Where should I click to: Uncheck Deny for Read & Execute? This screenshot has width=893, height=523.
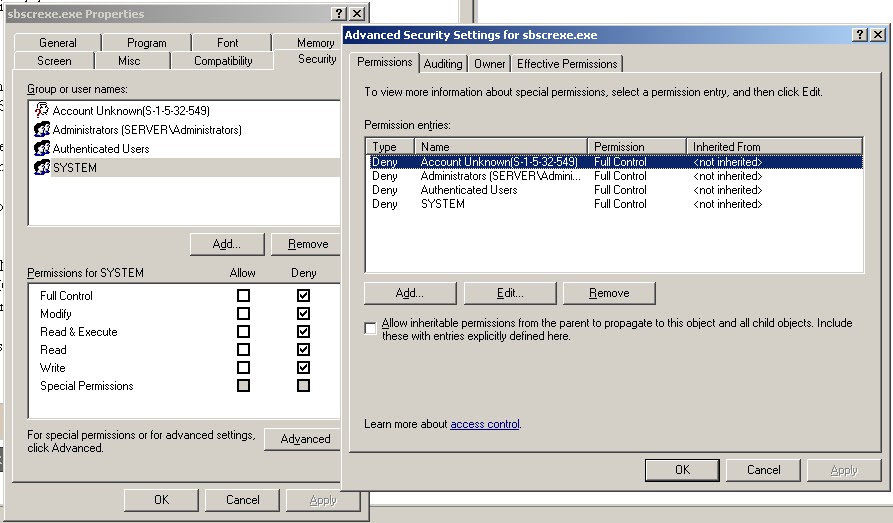pyautogui.click(x=304, y=332)
